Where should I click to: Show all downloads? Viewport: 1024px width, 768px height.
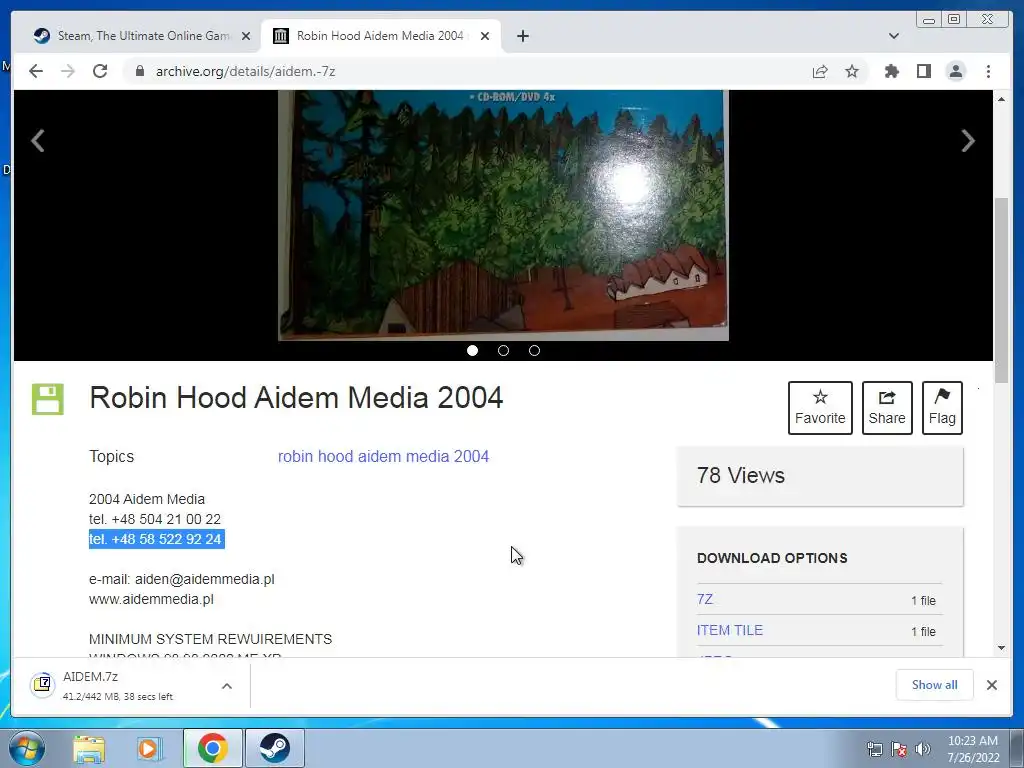tap(935, 684)
